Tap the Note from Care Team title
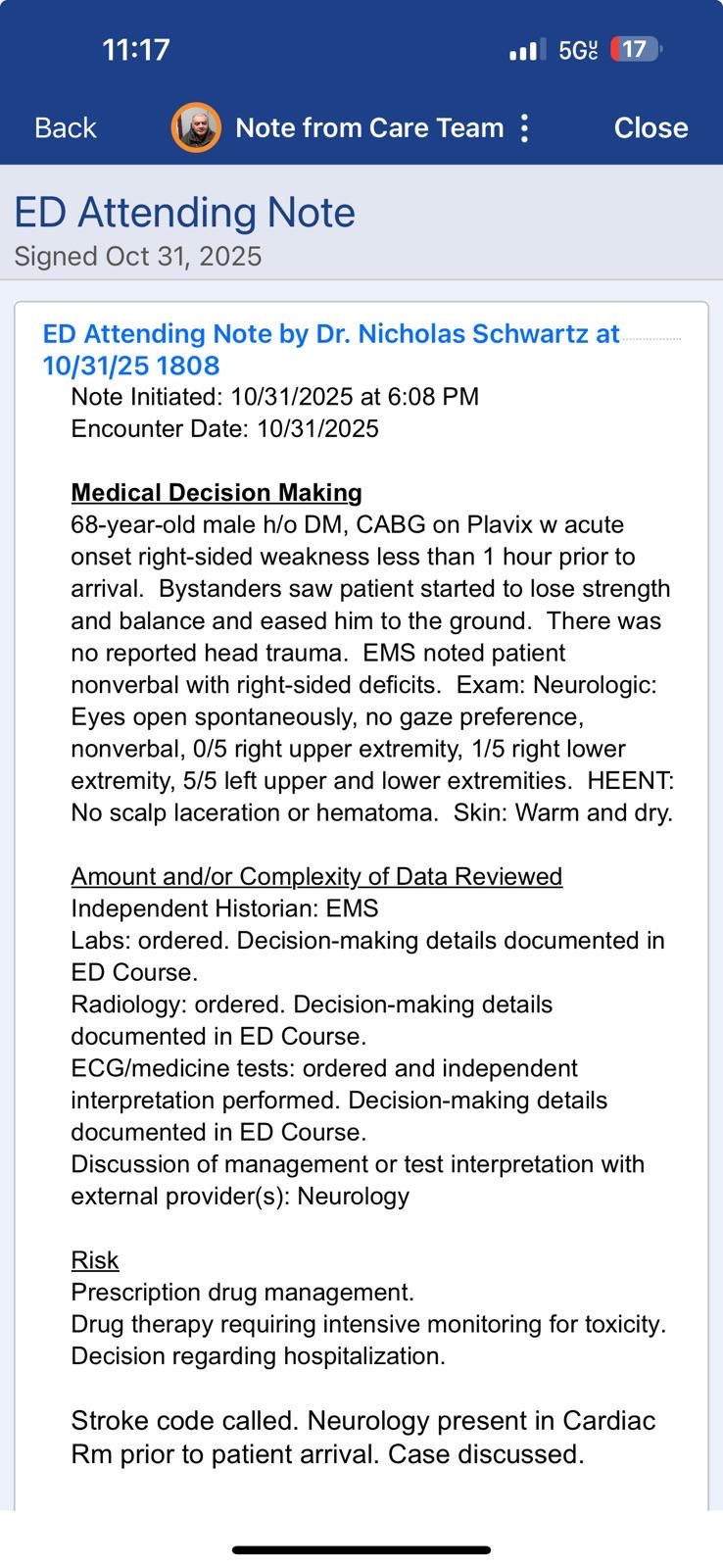This screenshot has width=723, height=1568. point(369,127)
